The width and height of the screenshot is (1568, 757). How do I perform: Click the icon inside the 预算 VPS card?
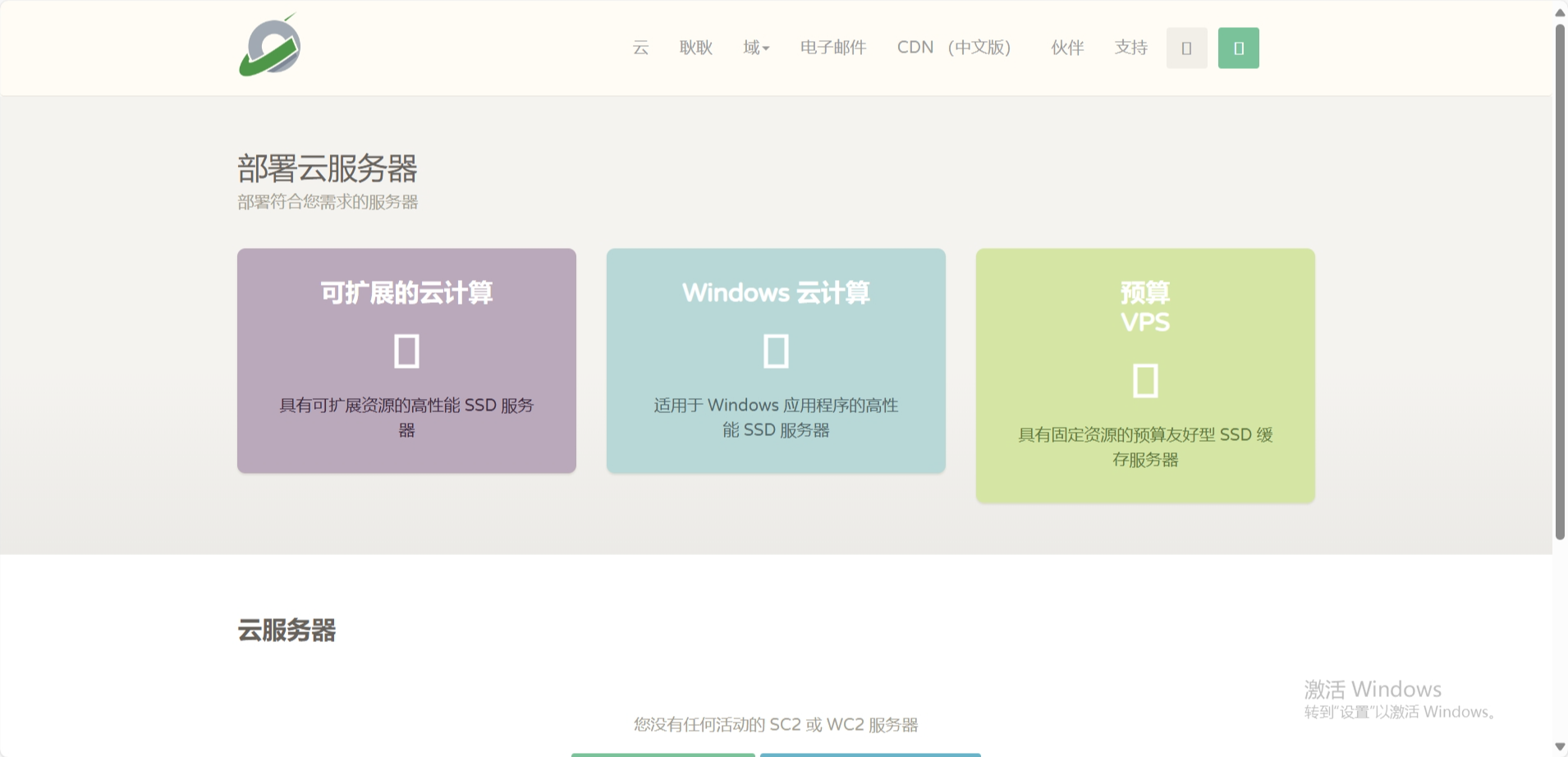[x=1146, y=380]
